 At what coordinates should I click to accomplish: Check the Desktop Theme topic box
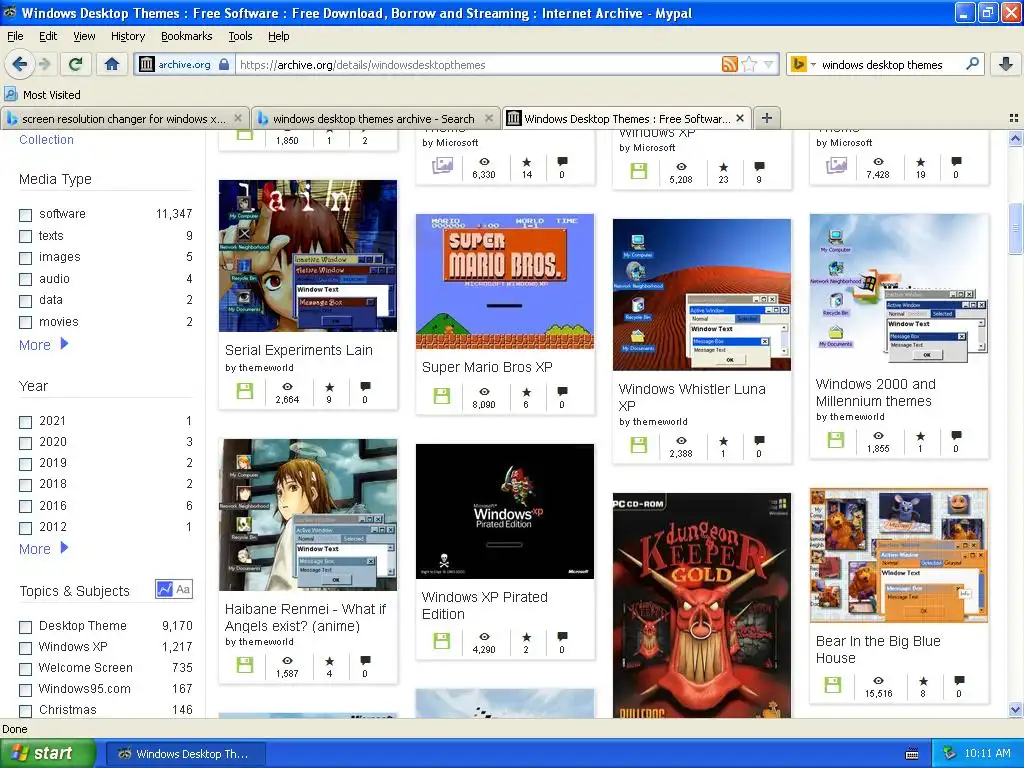[x=25, y=627]
